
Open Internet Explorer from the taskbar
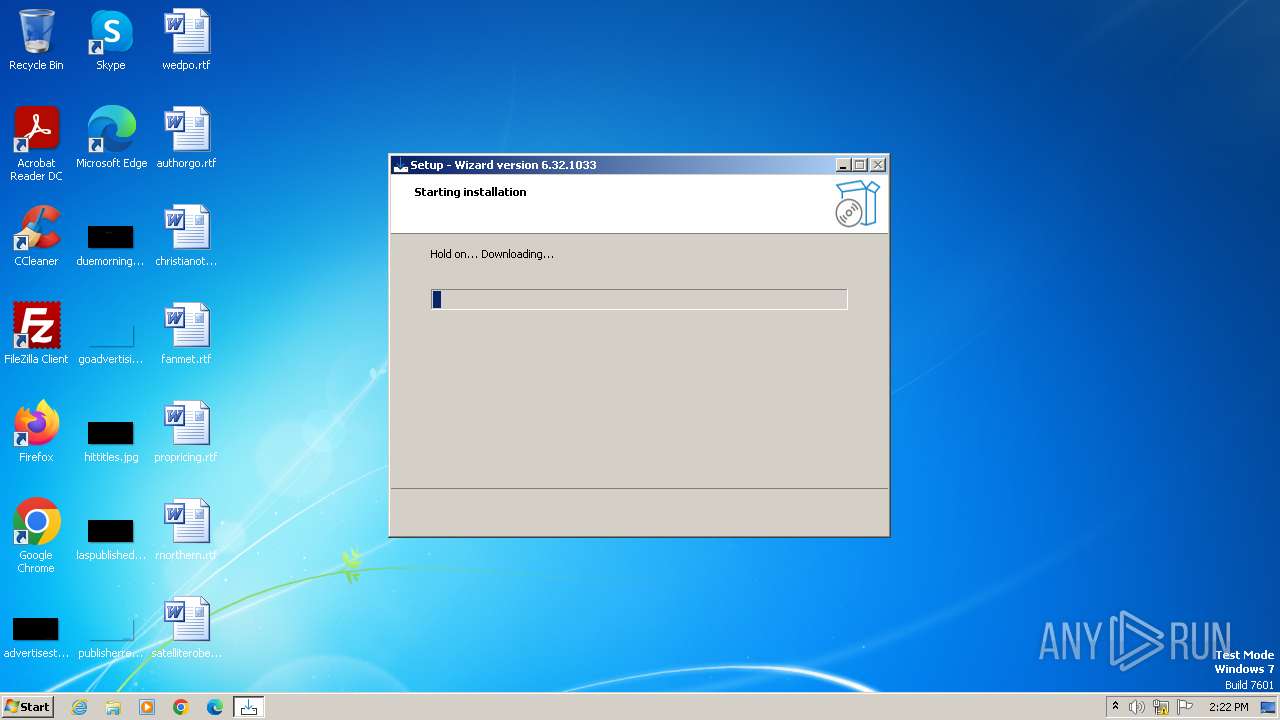(x=80, y=707)
